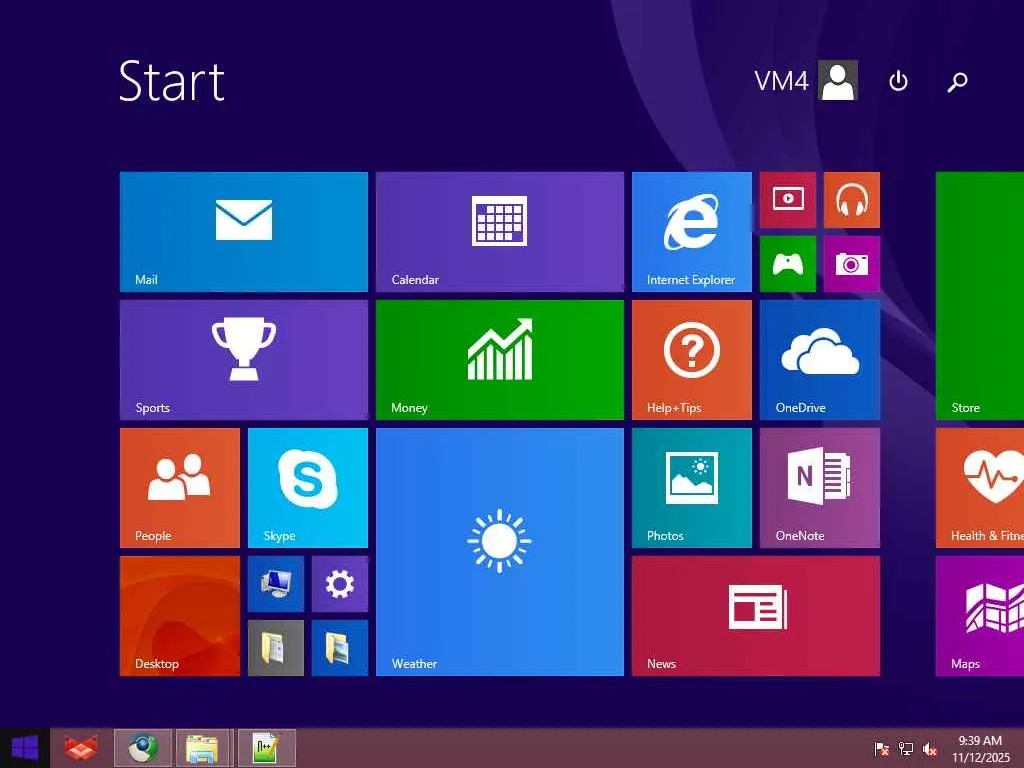1024x768 pixels.
Task: Open the globe browser taskbar icon
Action: 142,748
